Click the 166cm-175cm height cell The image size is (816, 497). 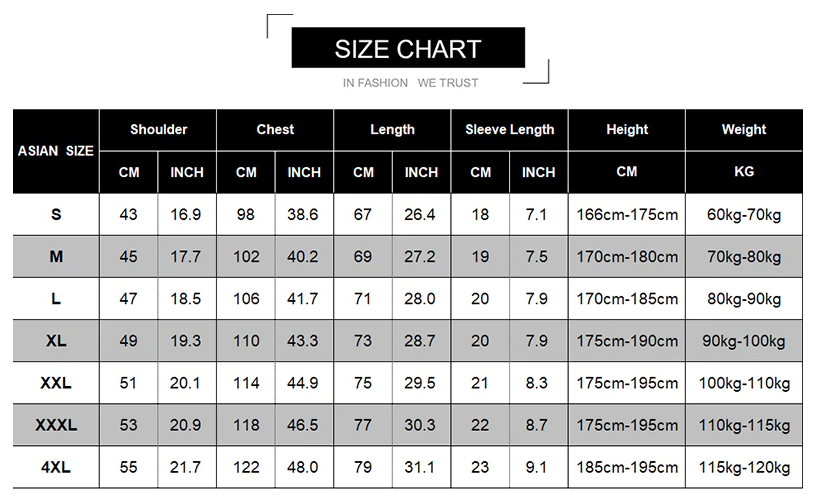pyautogui.click(x=627, y=214)
